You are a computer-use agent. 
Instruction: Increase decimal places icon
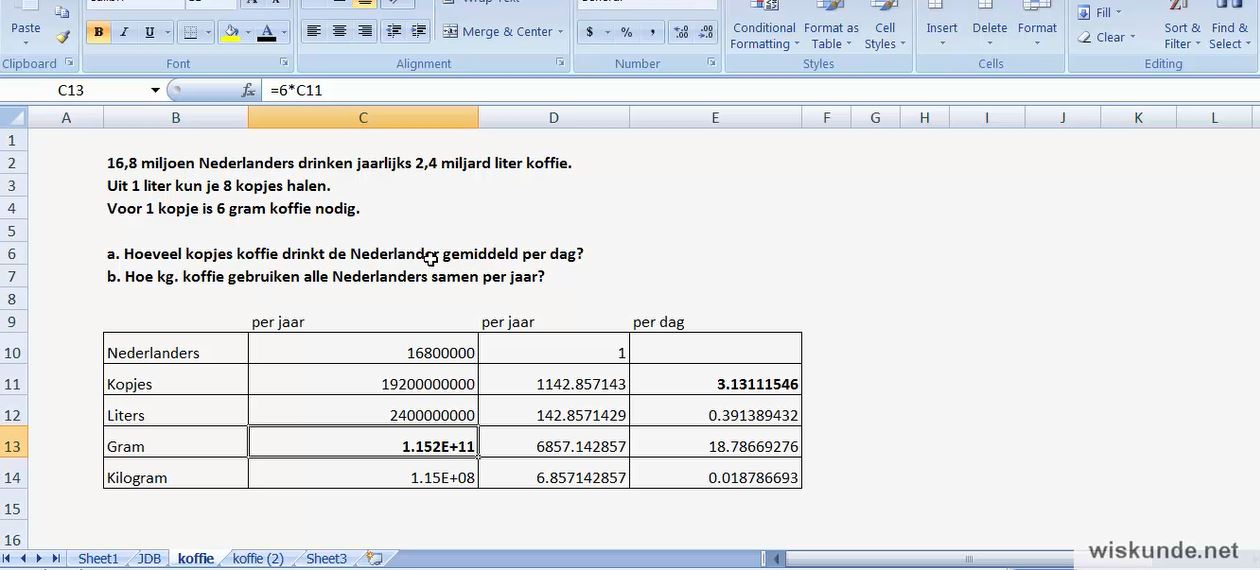tap(682, 32)
